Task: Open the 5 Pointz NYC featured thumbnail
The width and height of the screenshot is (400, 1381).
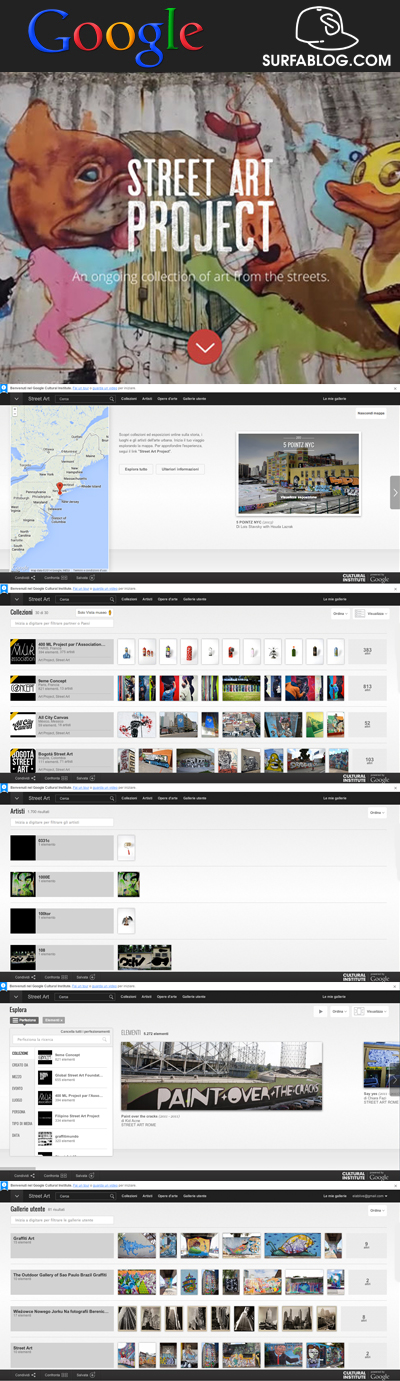Action: [298, 474]
